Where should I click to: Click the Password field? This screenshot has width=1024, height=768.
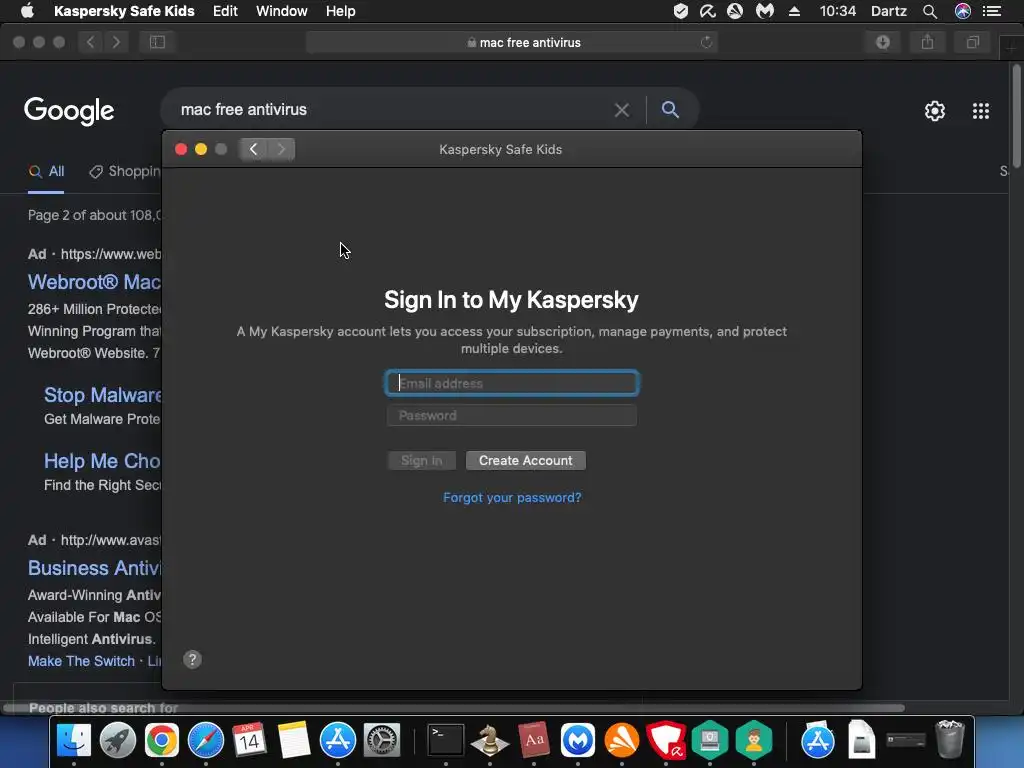coord(512,415)
